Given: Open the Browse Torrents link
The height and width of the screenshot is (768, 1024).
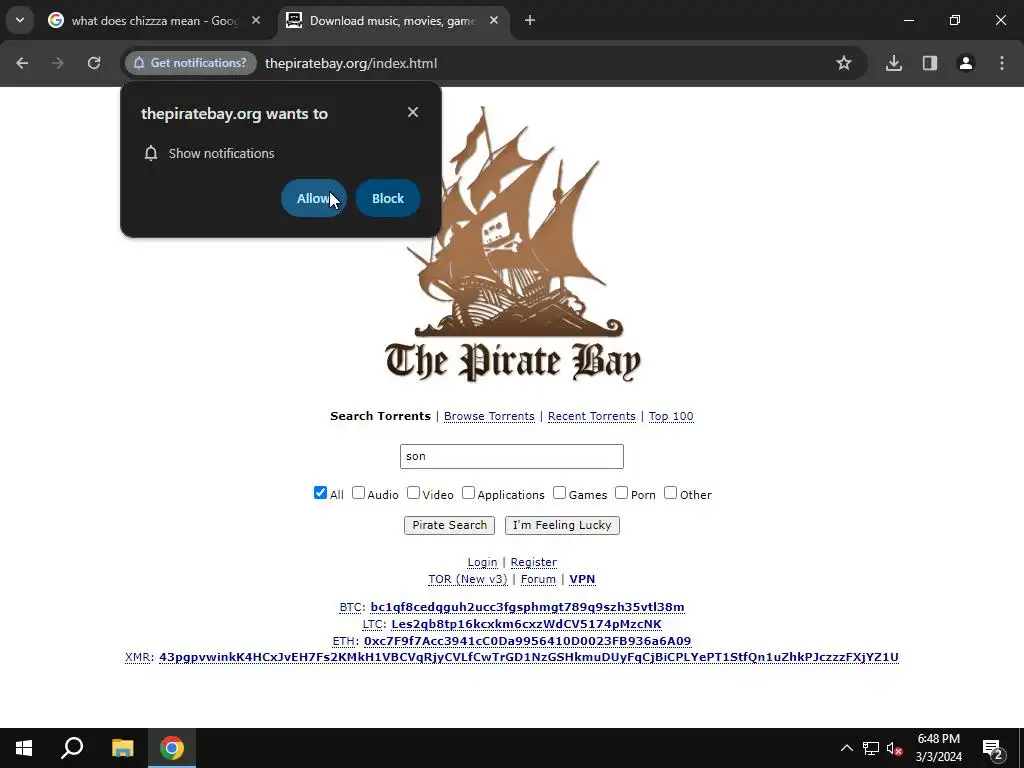Looking at the screenshot, I should click(489, 416).
